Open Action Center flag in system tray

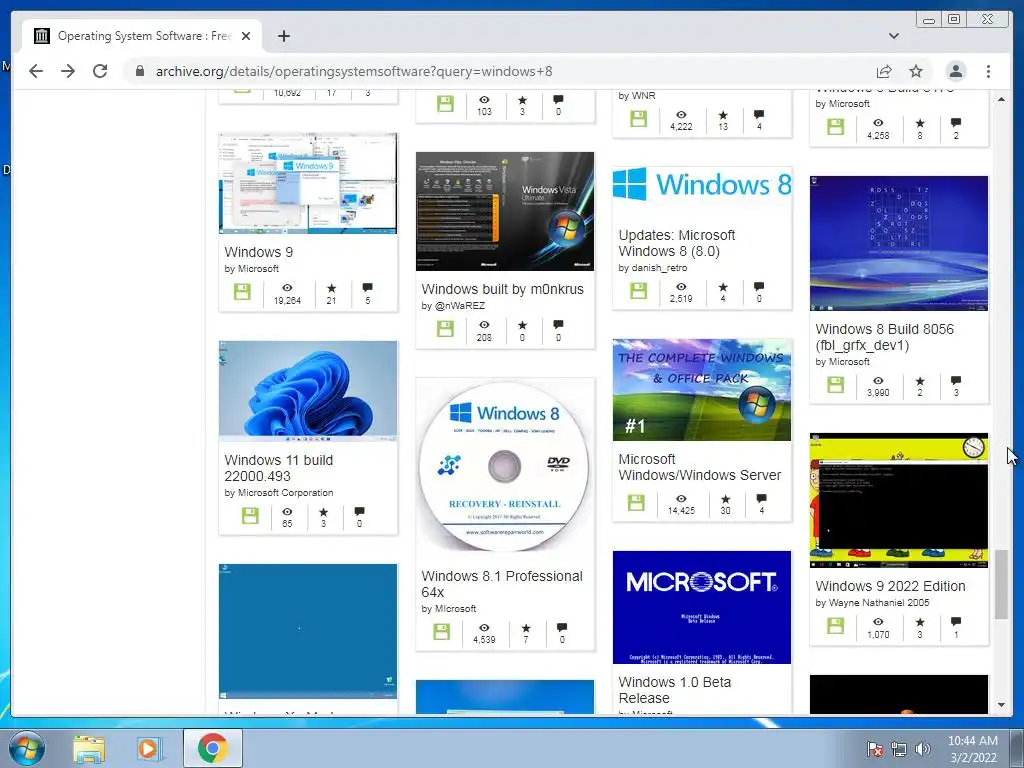point(874,749)
